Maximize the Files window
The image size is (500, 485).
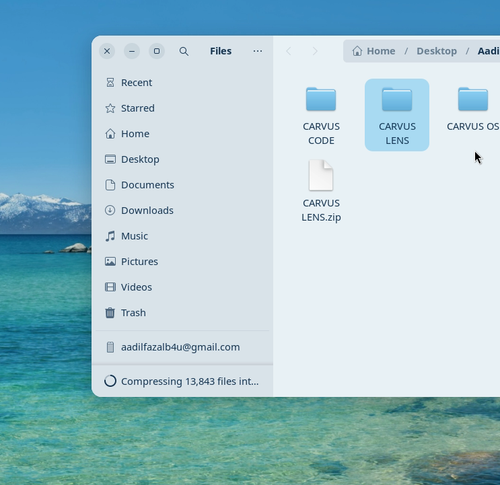157,51
